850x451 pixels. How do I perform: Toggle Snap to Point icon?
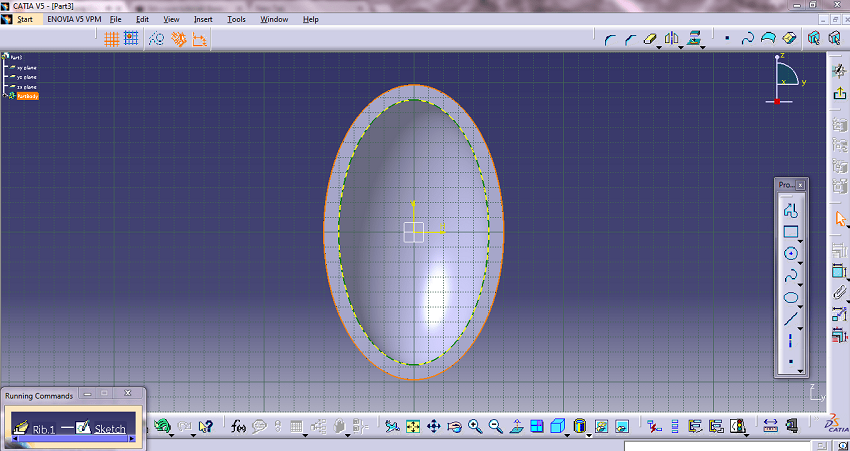[x=131, y=38]
